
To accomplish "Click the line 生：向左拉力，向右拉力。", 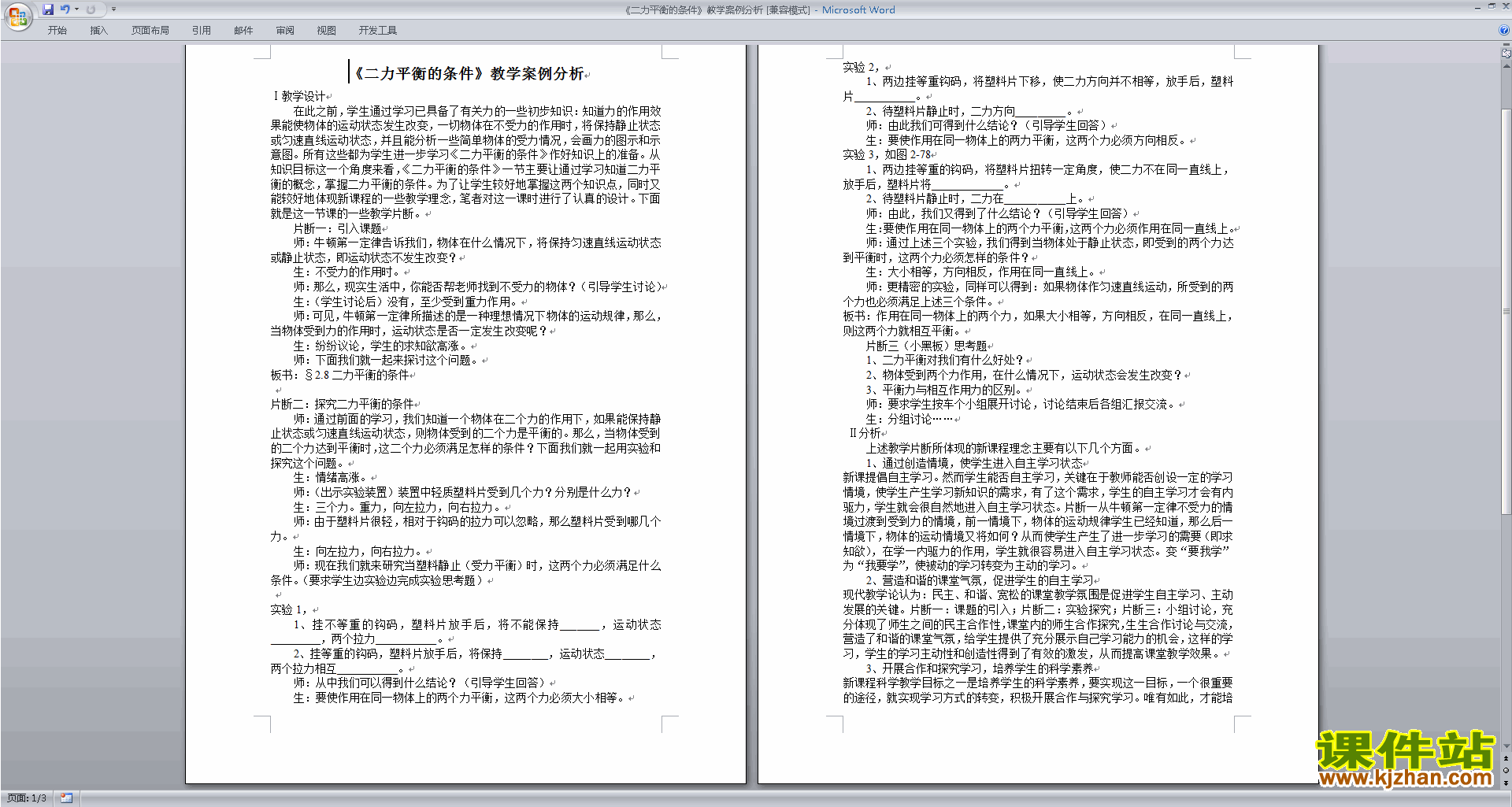I will (x=358, y=551).
